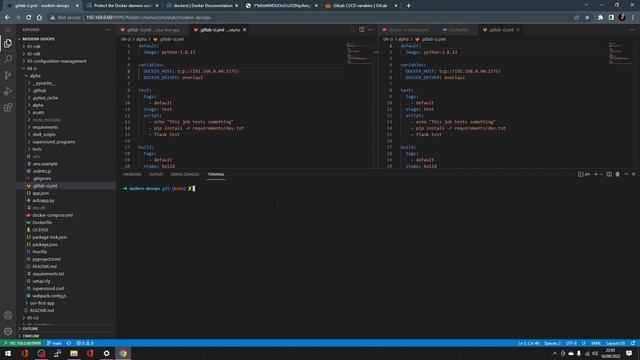Open Source Control view in activity bar
The width and height of the screenshot is (640, 360).
pyautogui.click(x=8, y=75)
